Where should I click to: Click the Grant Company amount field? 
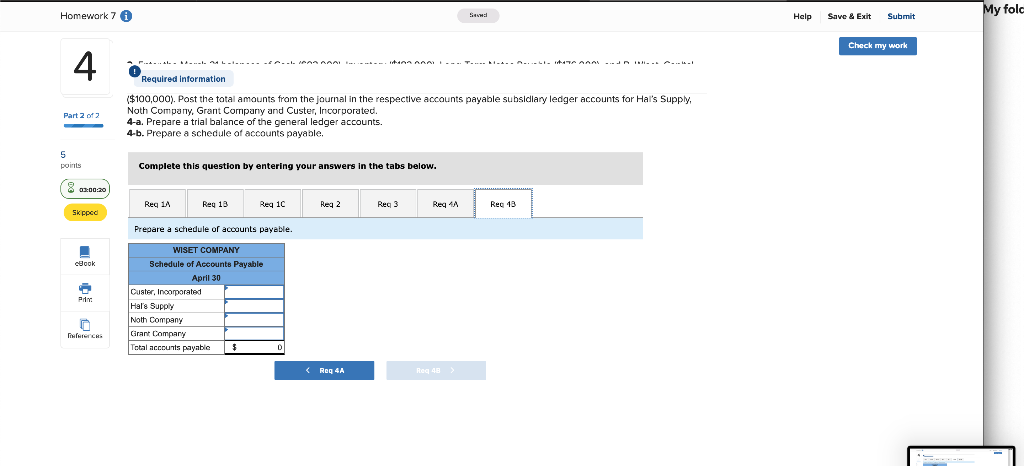(254, 334)
